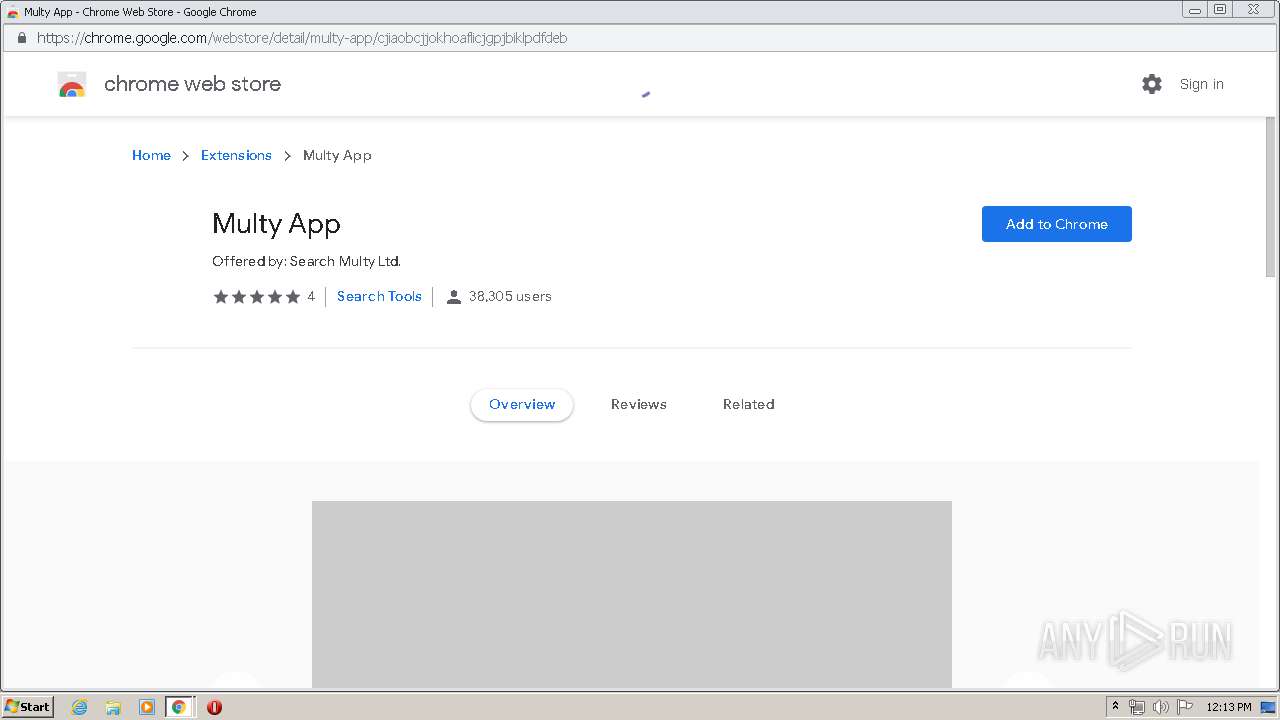Switch to the Overview tab
The width and height of the screenshot is (1280, 720).
(x=522, y=404)
